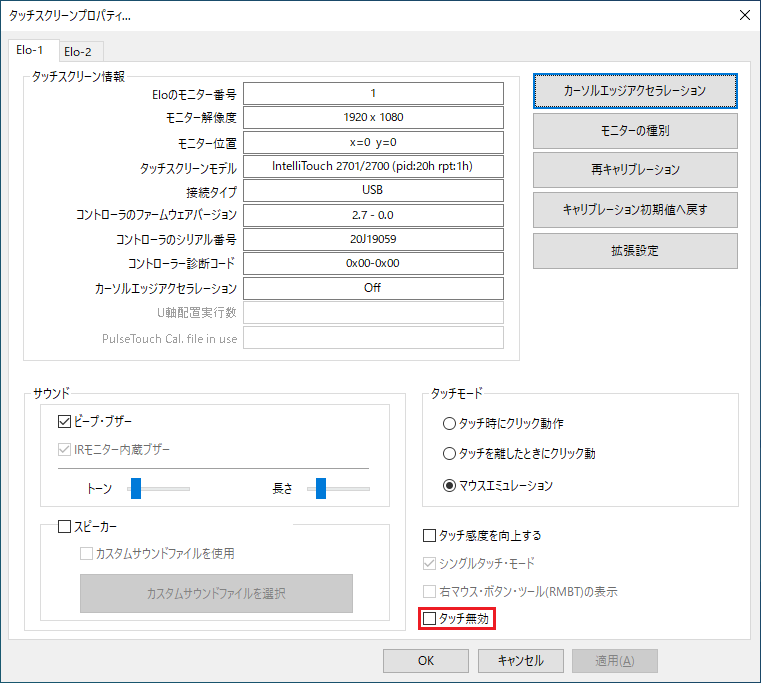Screen dimensions: 761x683
Task: Select マウスエミュレーション radio button
Action: coord(450,486)
